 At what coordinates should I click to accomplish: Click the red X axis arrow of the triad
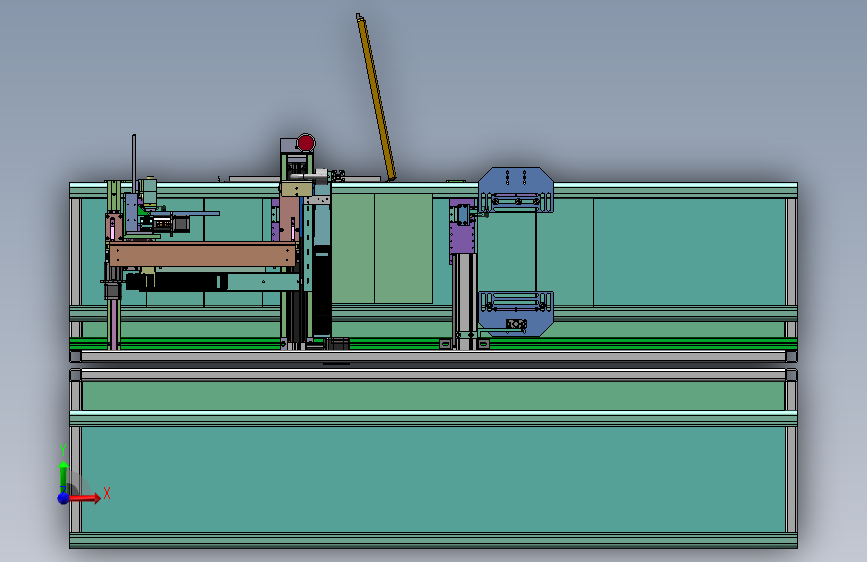coord(87,498)
